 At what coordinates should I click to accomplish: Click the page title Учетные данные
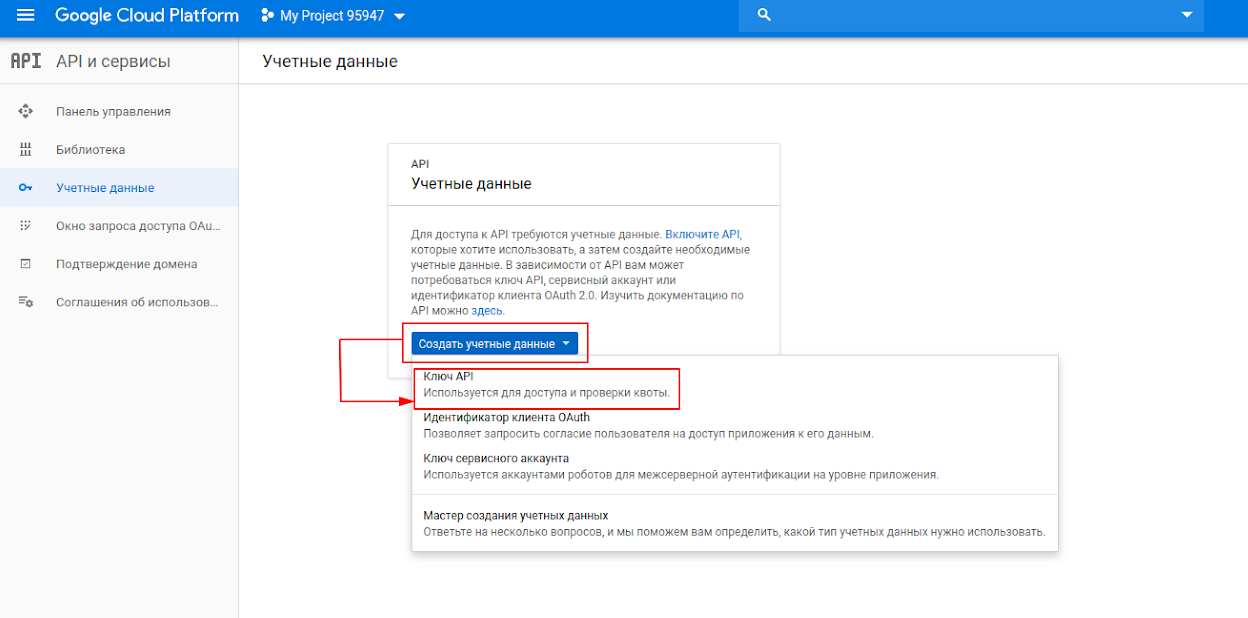[330, 62]
